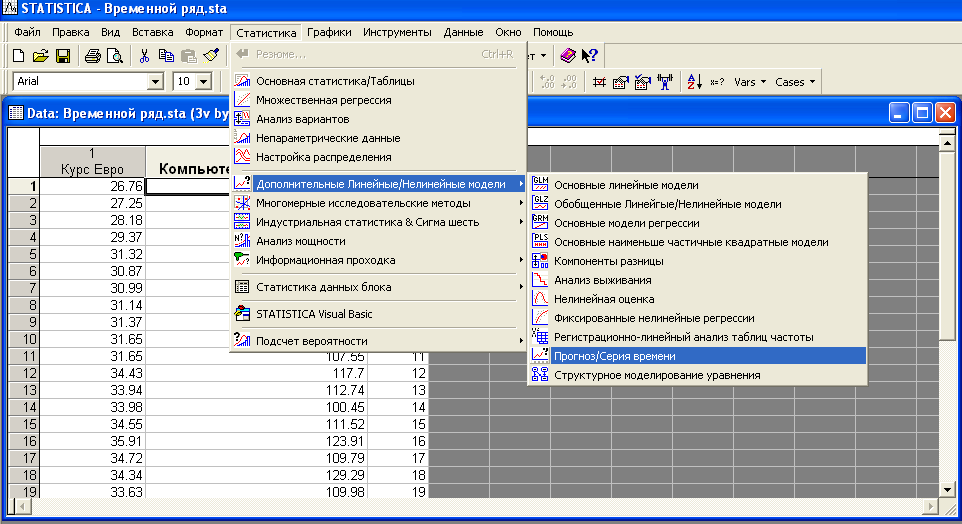Open the Инструменты menu
This screenshot has height=524, width=962.
(x=397, y=32)
